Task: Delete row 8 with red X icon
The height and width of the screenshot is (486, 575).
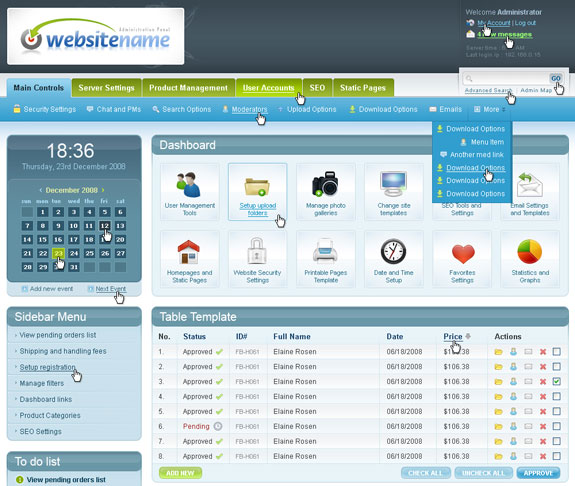Action: click(x=543, y=456)
